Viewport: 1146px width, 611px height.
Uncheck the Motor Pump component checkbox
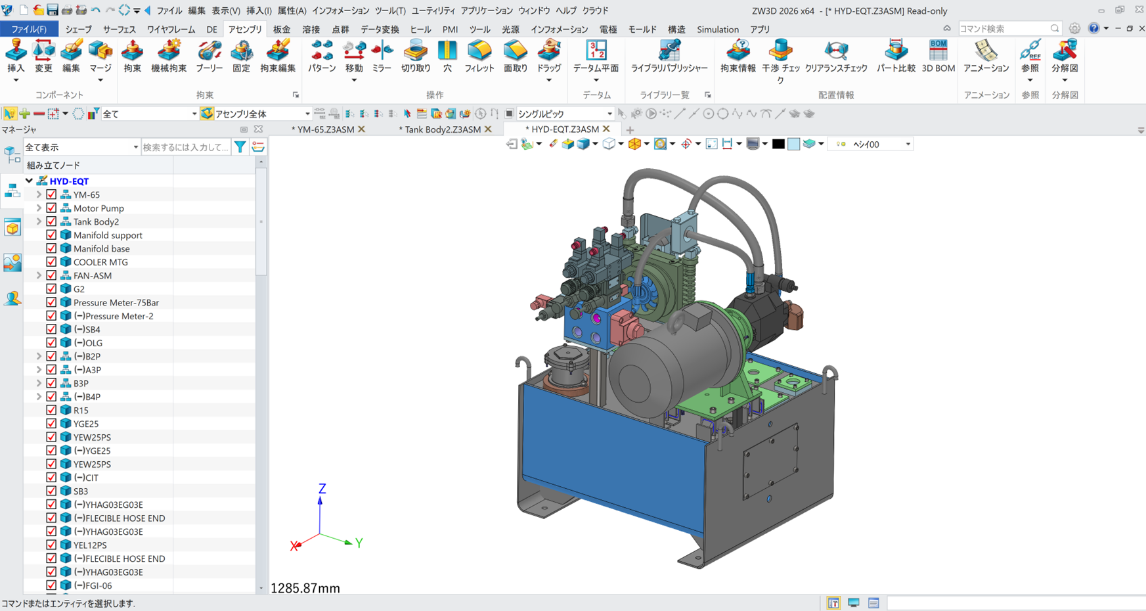coord(52,208)
